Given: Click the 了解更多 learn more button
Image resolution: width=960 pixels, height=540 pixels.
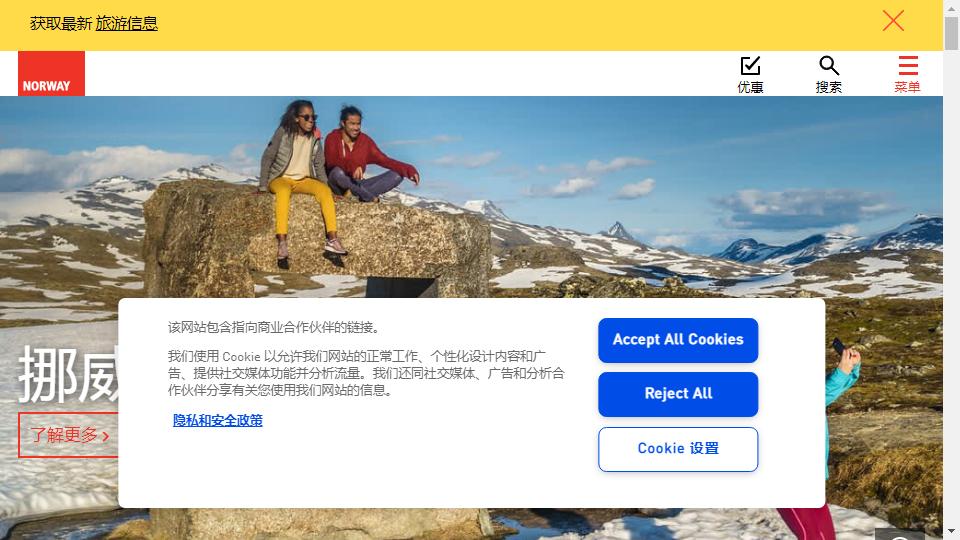Looking at the screenshot, I should pyautogui.click(x=69, y=435).
